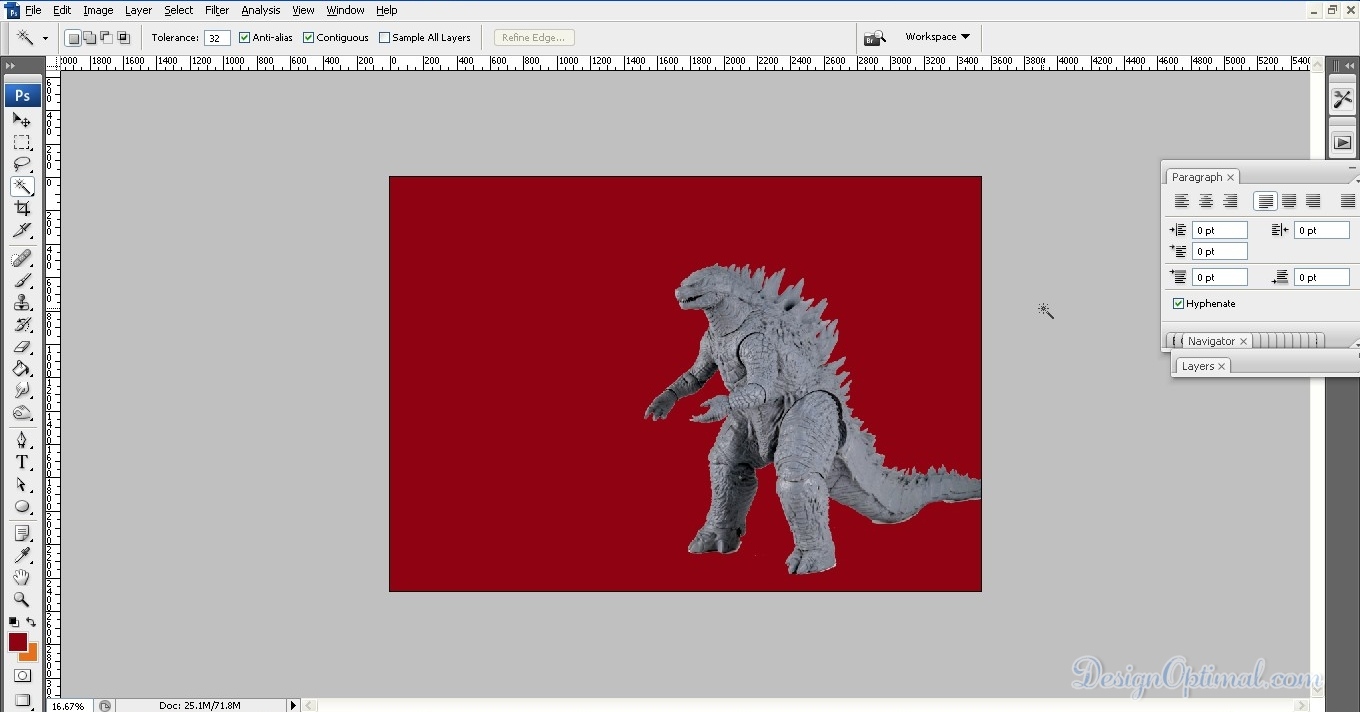The height and width of the screenshot is (712, 1360).
Task: Open the Filter menu
Action: point(217,10)
